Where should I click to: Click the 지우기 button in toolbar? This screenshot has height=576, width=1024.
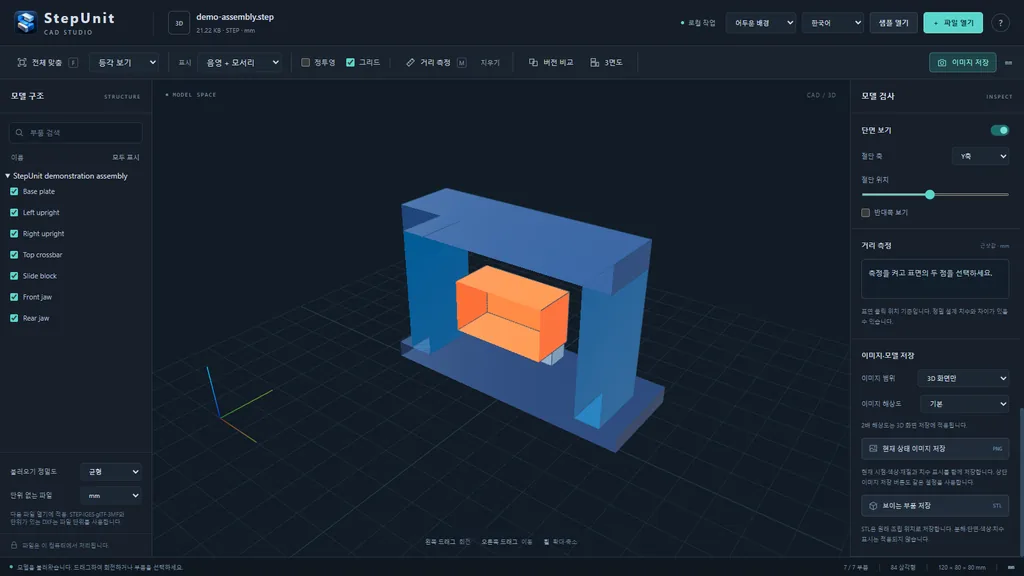tap(490, 63)
